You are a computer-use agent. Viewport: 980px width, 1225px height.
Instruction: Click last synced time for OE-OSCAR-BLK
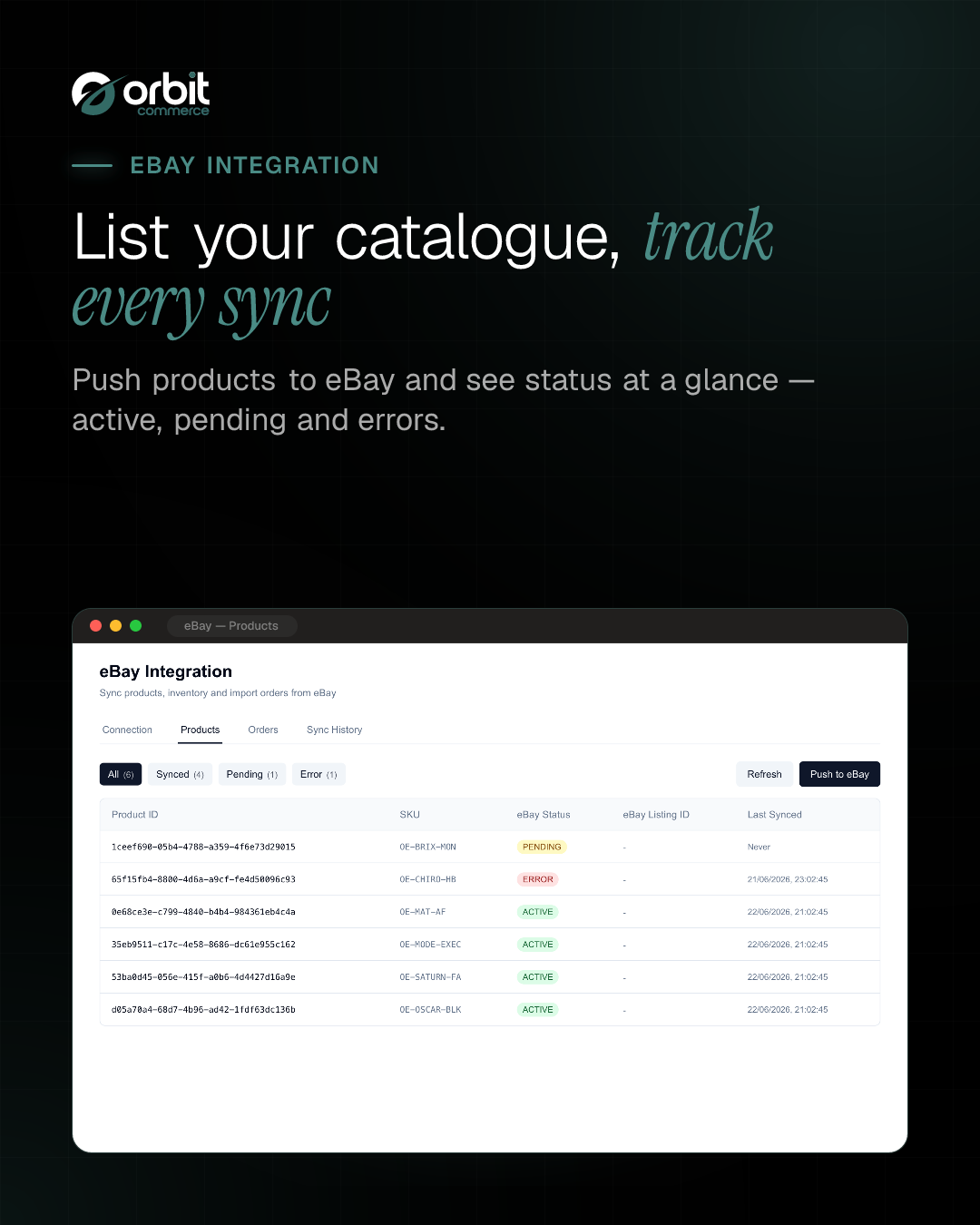pos(788,1010)
